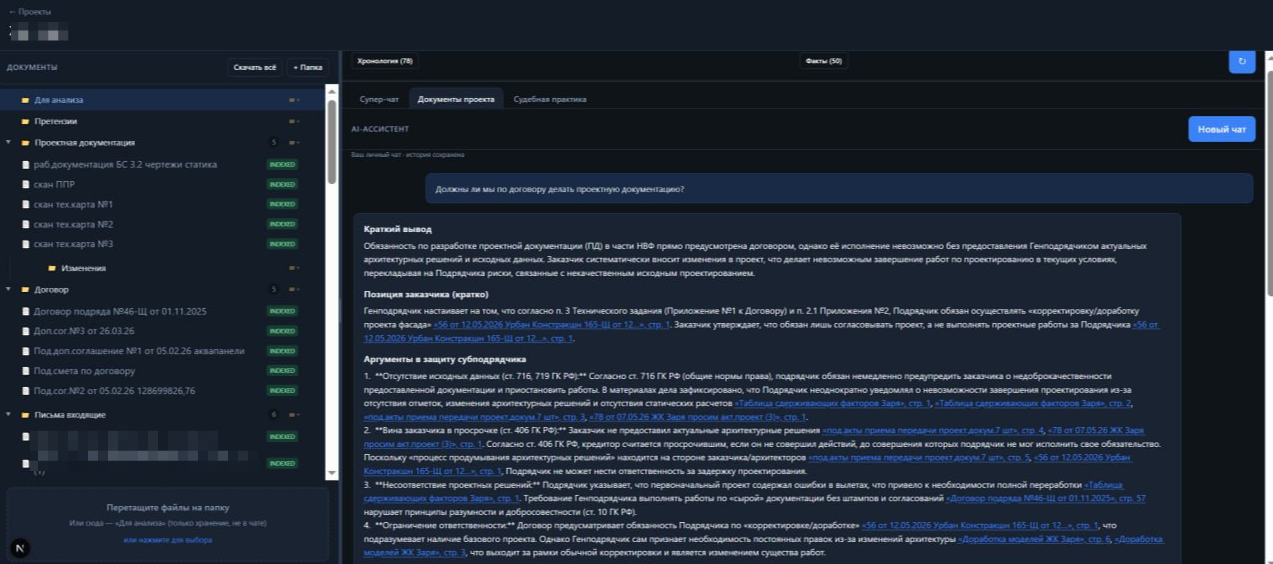
Task: Click the folder icon beside Договор
Action: [x=25, y=289]
